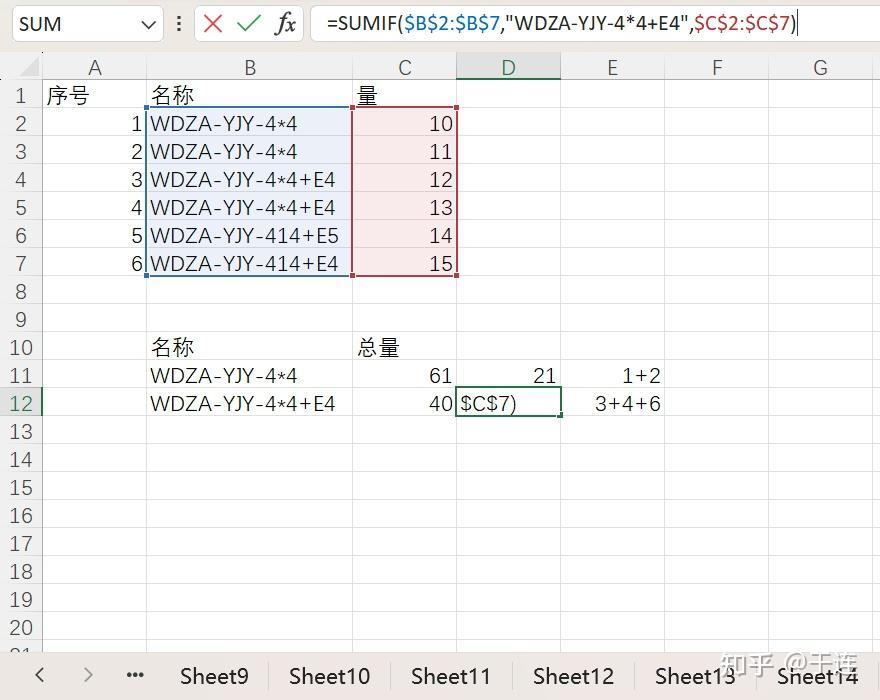Click cell D11 with value 21
Screen dimensions: 880x700
pos(508,374)
